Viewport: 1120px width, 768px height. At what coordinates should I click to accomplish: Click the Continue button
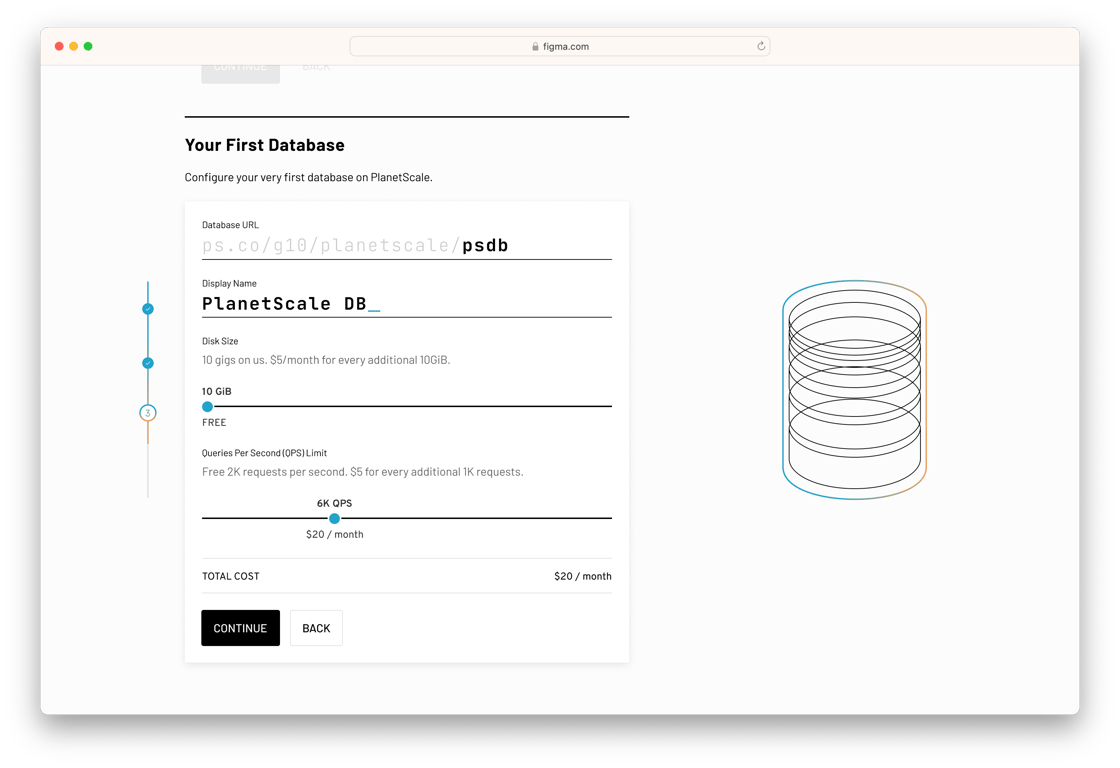240,628
